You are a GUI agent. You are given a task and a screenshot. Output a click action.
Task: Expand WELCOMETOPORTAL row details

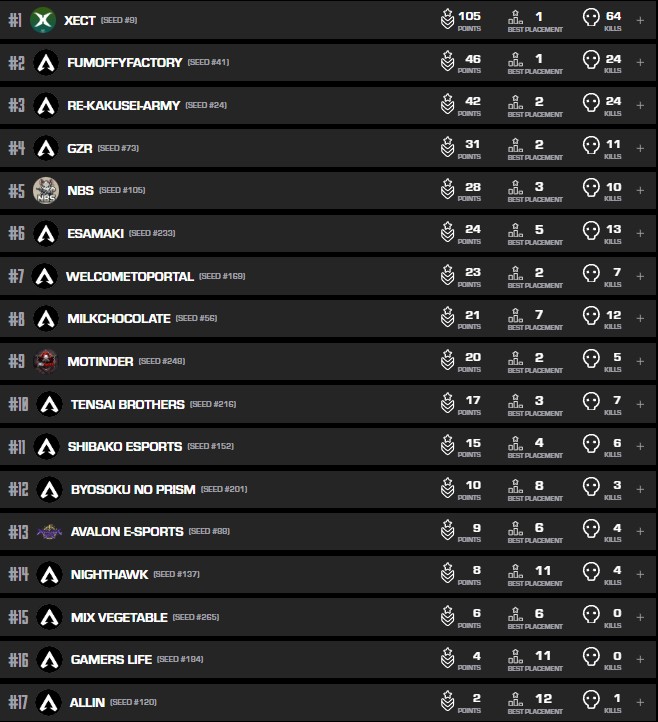(640, 276)
